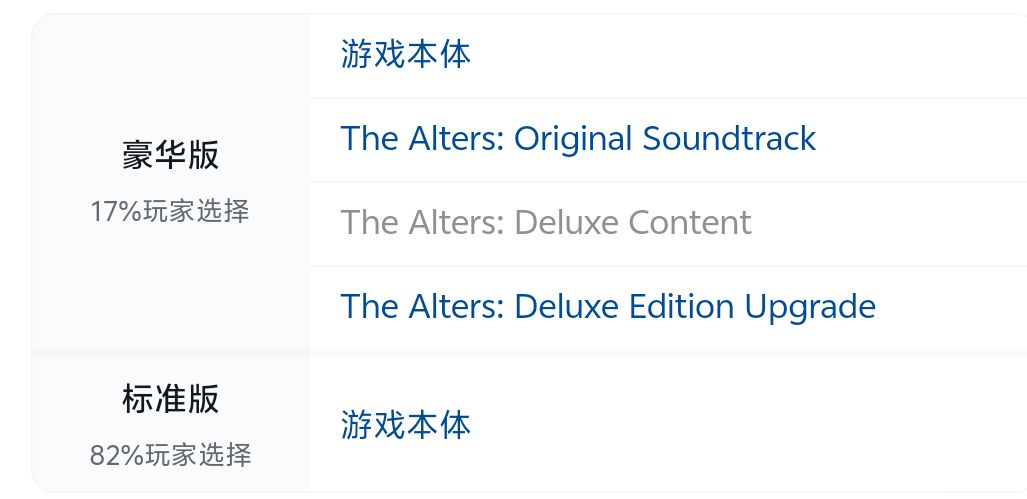Click 'The Alters' in the Original Soundtrack row
The width and height of the screenshot is (1027, 499).
tap(421, 138)
